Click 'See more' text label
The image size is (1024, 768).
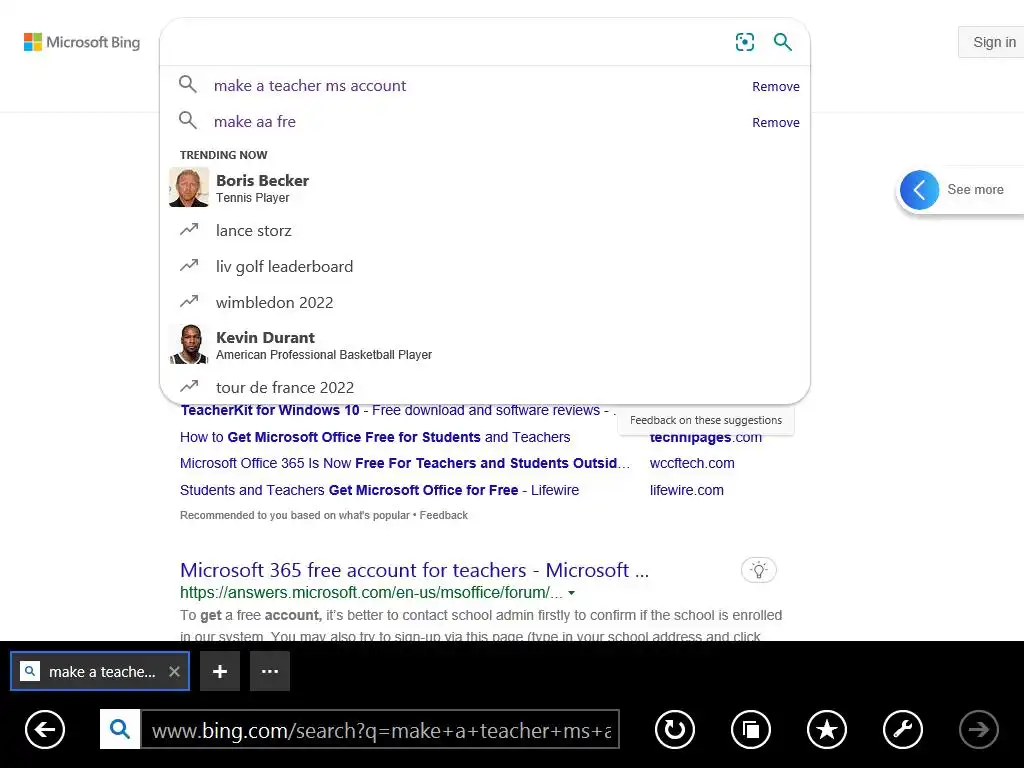pyautogui.click(x=975, y=189)
